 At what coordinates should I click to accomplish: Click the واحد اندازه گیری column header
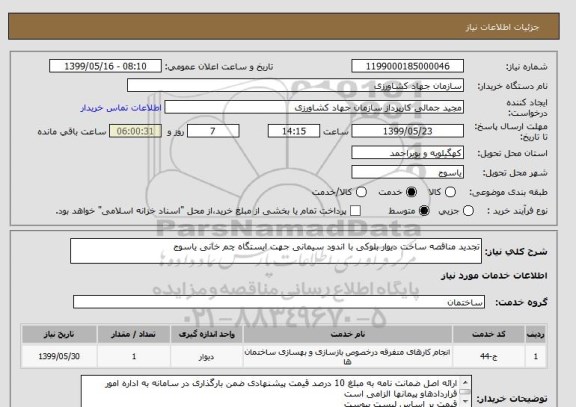(206, 334)
